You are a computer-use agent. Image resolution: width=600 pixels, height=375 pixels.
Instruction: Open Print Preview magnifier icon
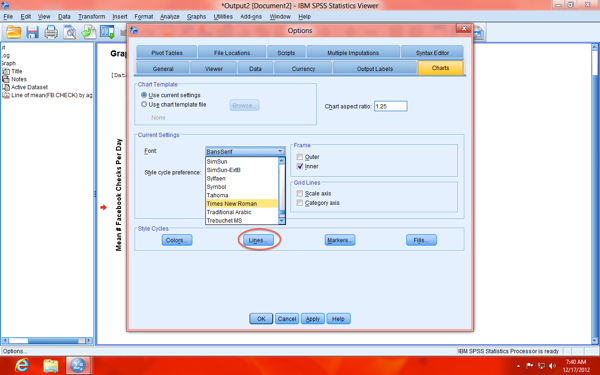70,32
